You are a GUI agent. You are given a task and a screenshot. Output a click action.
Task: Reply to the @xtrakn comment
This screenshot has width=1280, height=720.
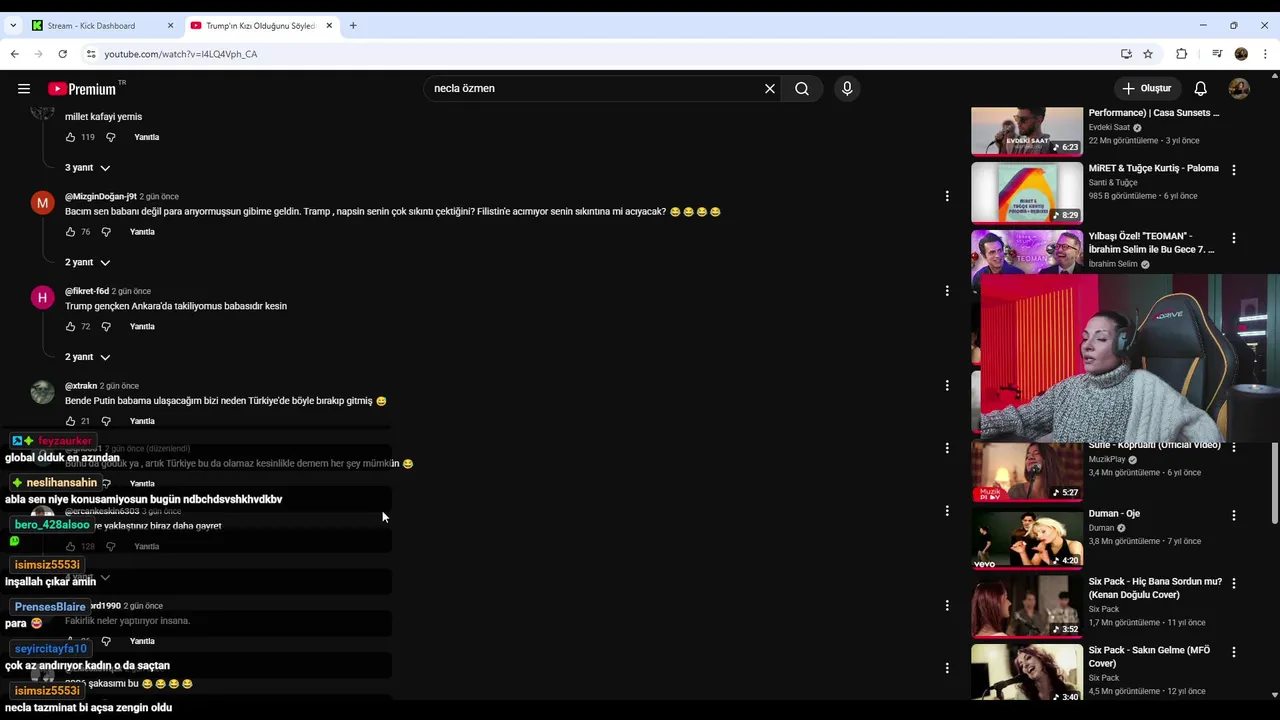pyautogui.click(x=143, y=422)
